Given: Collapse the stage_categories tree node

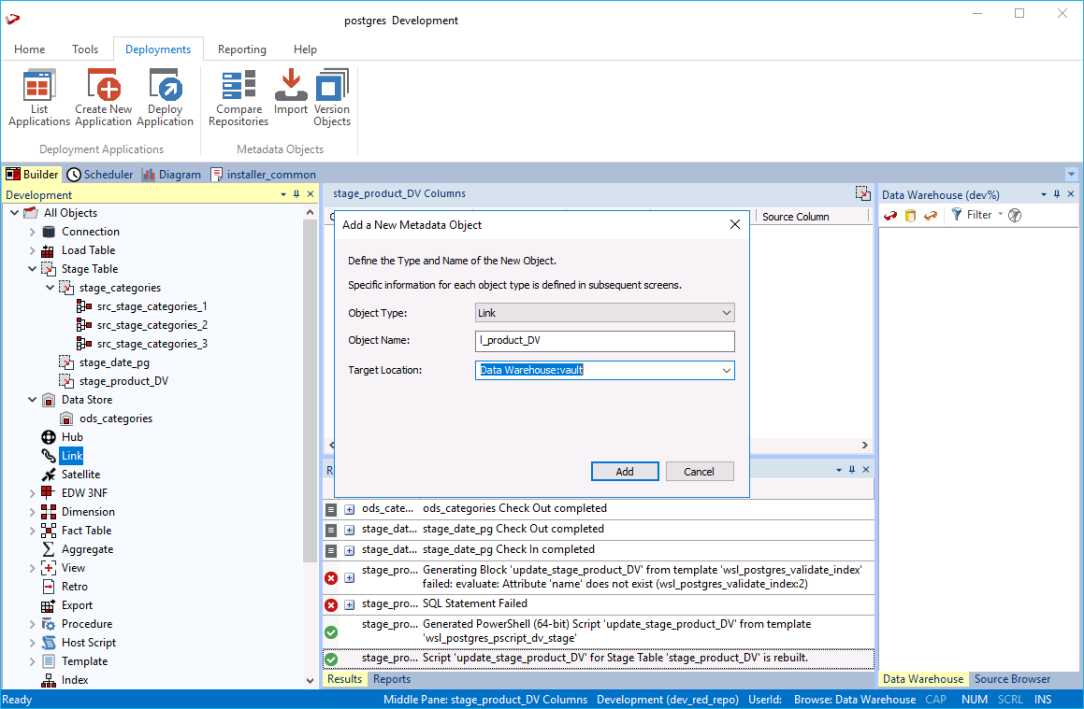Looking at the screenshot, I should 50,288.
